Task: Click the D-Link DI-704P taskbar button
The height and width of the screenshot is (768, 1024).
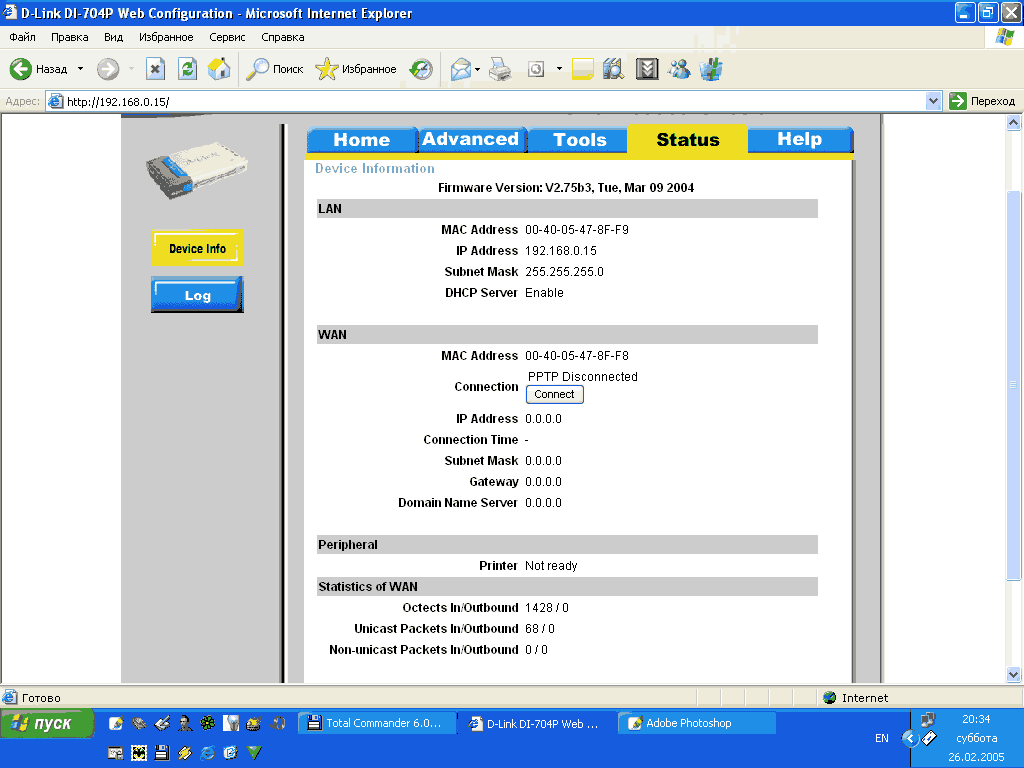Action: coord(537,723)
